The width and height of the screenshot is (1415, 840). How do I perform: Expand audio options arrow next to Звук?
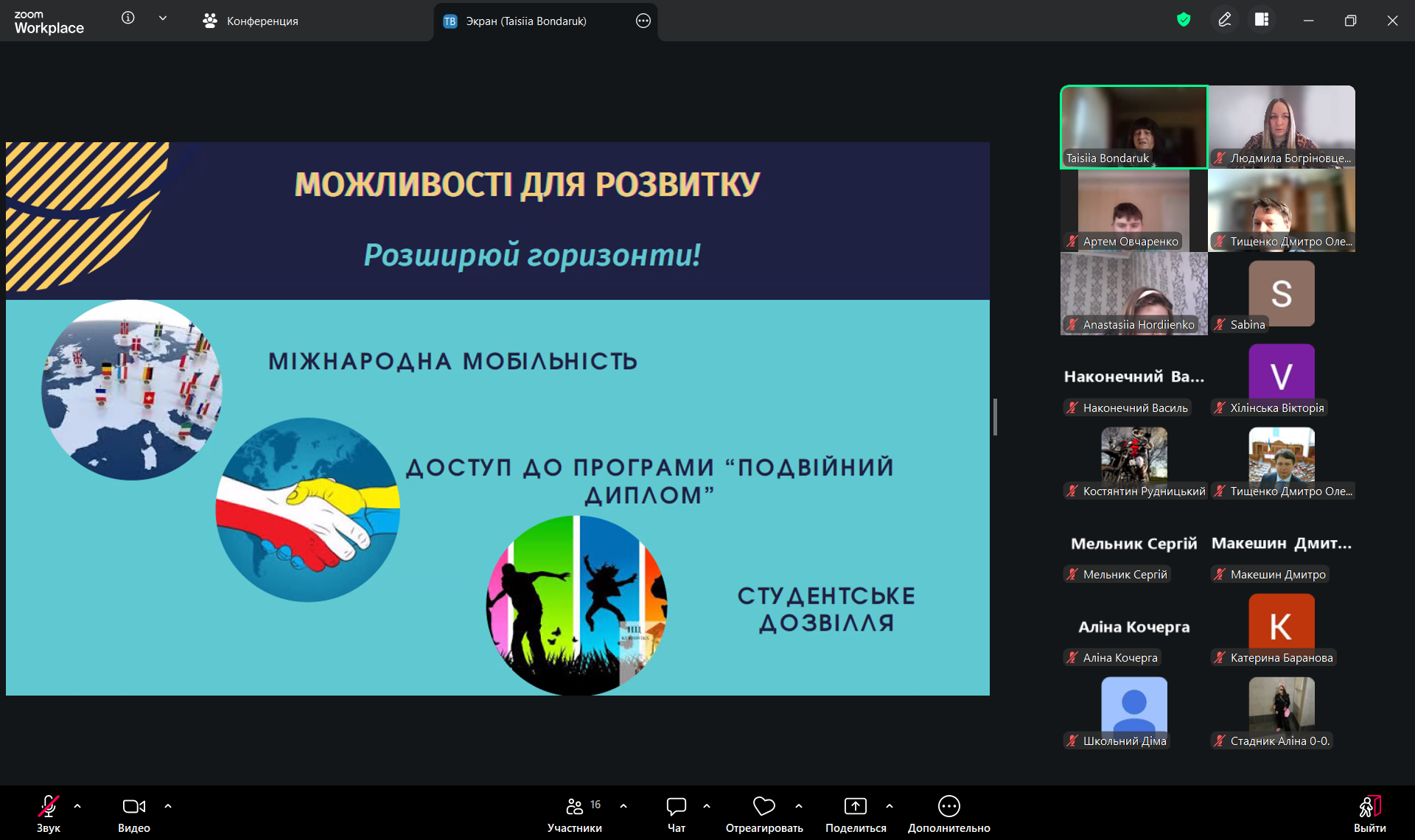pos(77,806)
